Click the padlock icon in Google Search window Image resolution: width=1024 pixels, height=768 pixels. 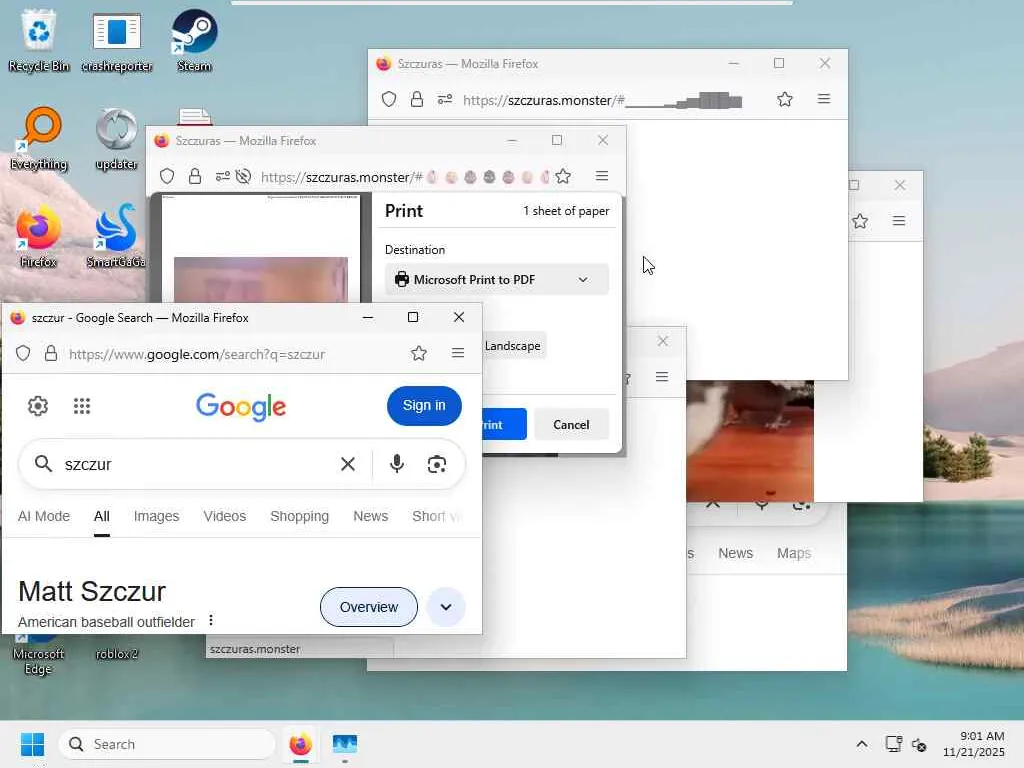[51, 353]
